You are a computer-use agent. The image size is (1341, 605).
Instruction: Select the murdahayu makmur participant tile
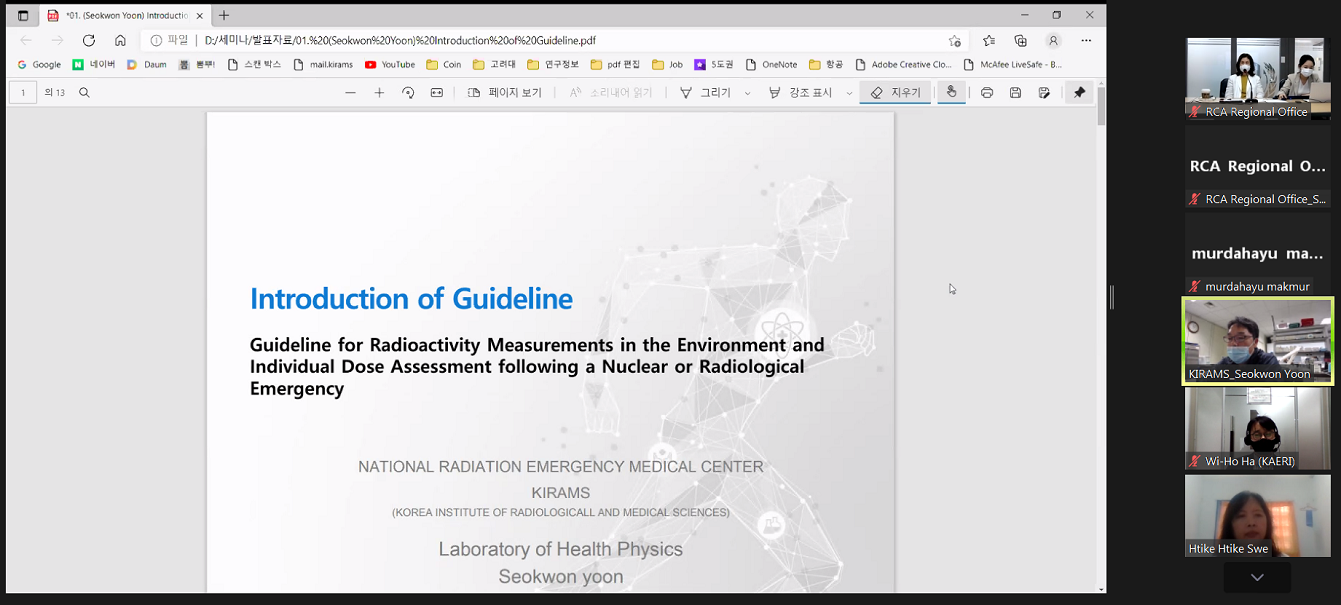tap(1258, 253)
